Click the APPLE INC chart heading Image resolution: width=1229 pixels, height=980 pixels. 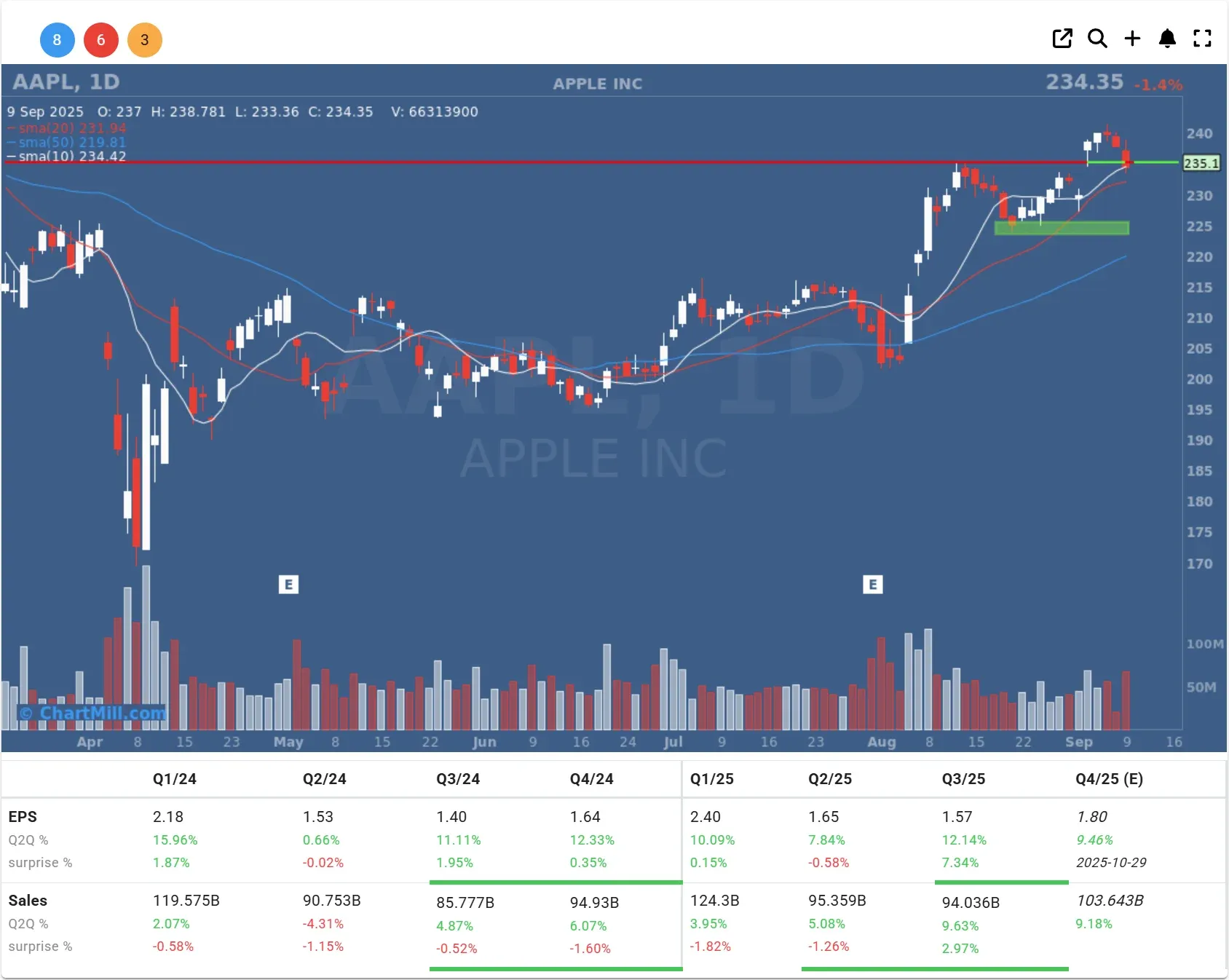(598, 84)
